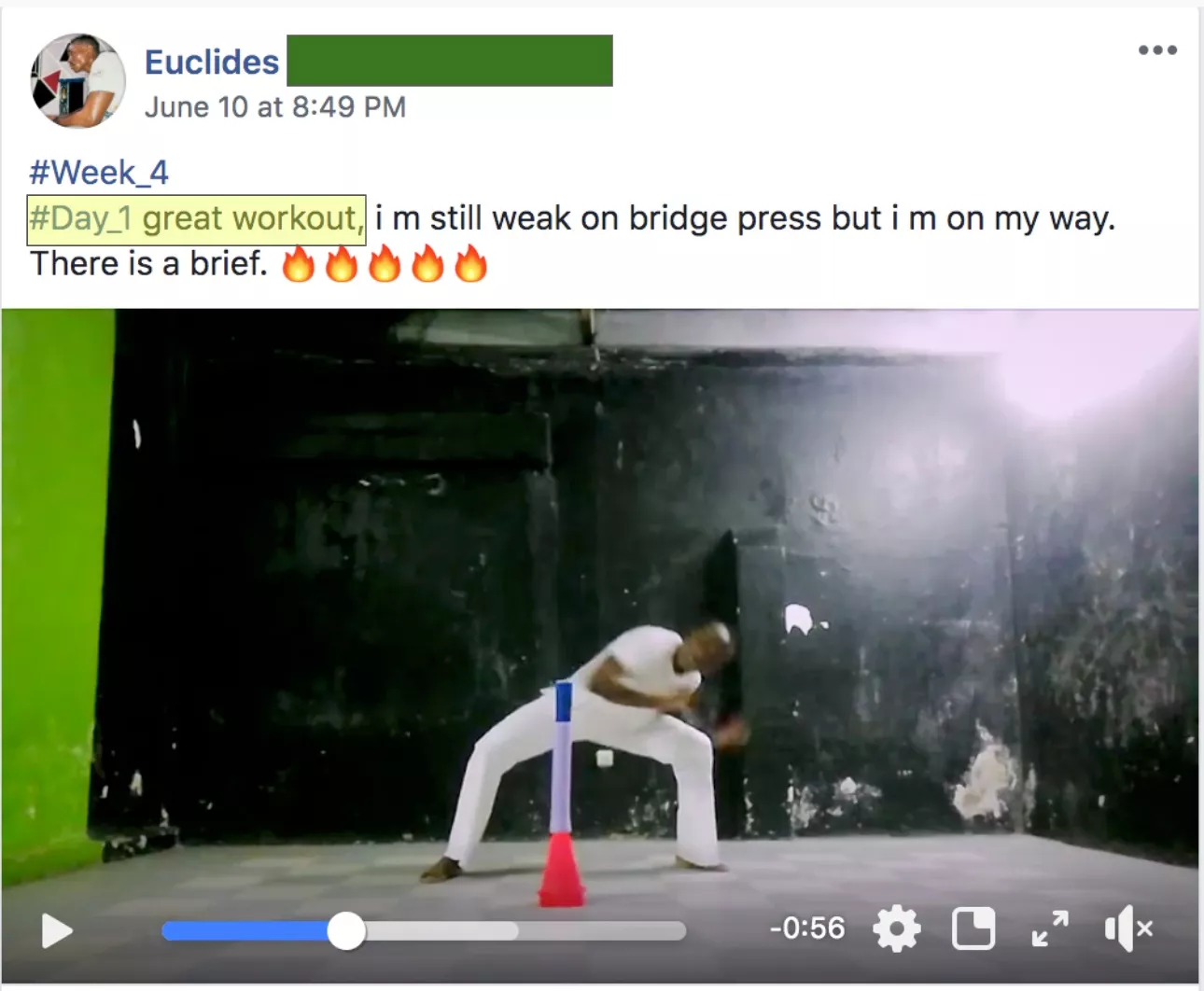Unmute the video using the speaker icon
Viewport: 1204px width, 991px height.
(x=1128, y=928)
